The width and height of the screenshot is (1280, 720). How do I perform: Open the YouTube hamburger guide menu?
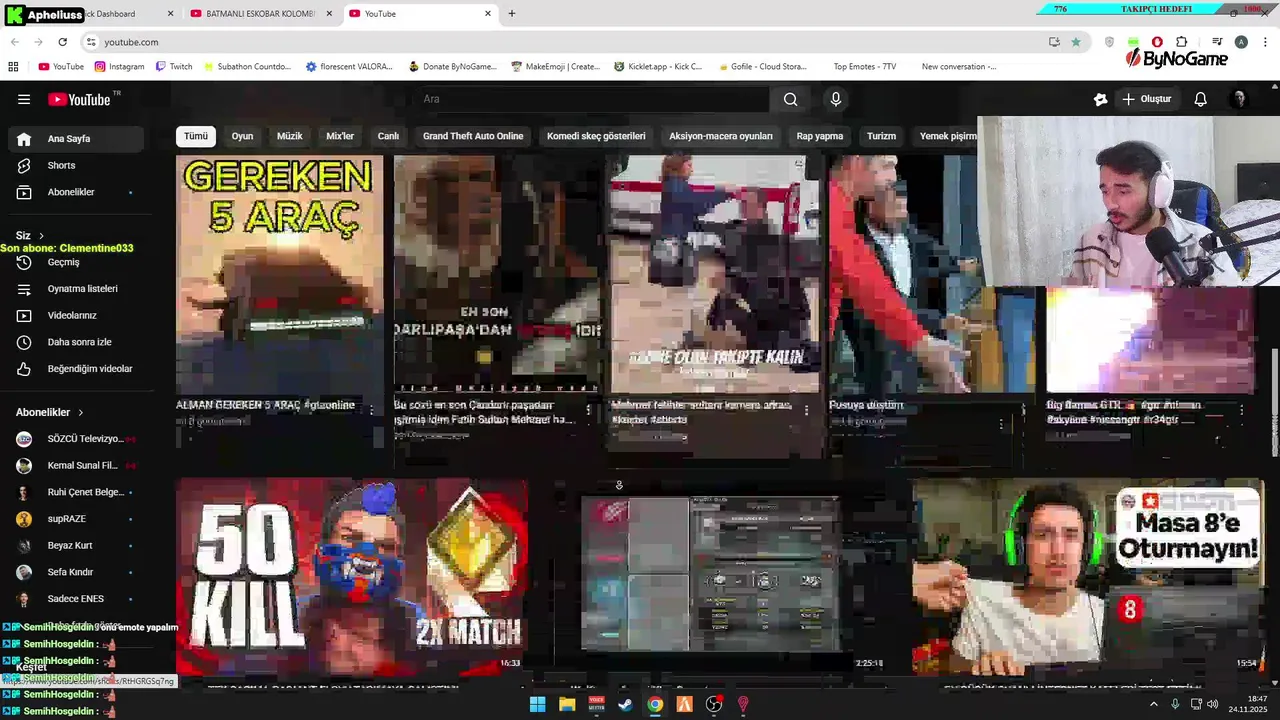click(x=24, y=99)
